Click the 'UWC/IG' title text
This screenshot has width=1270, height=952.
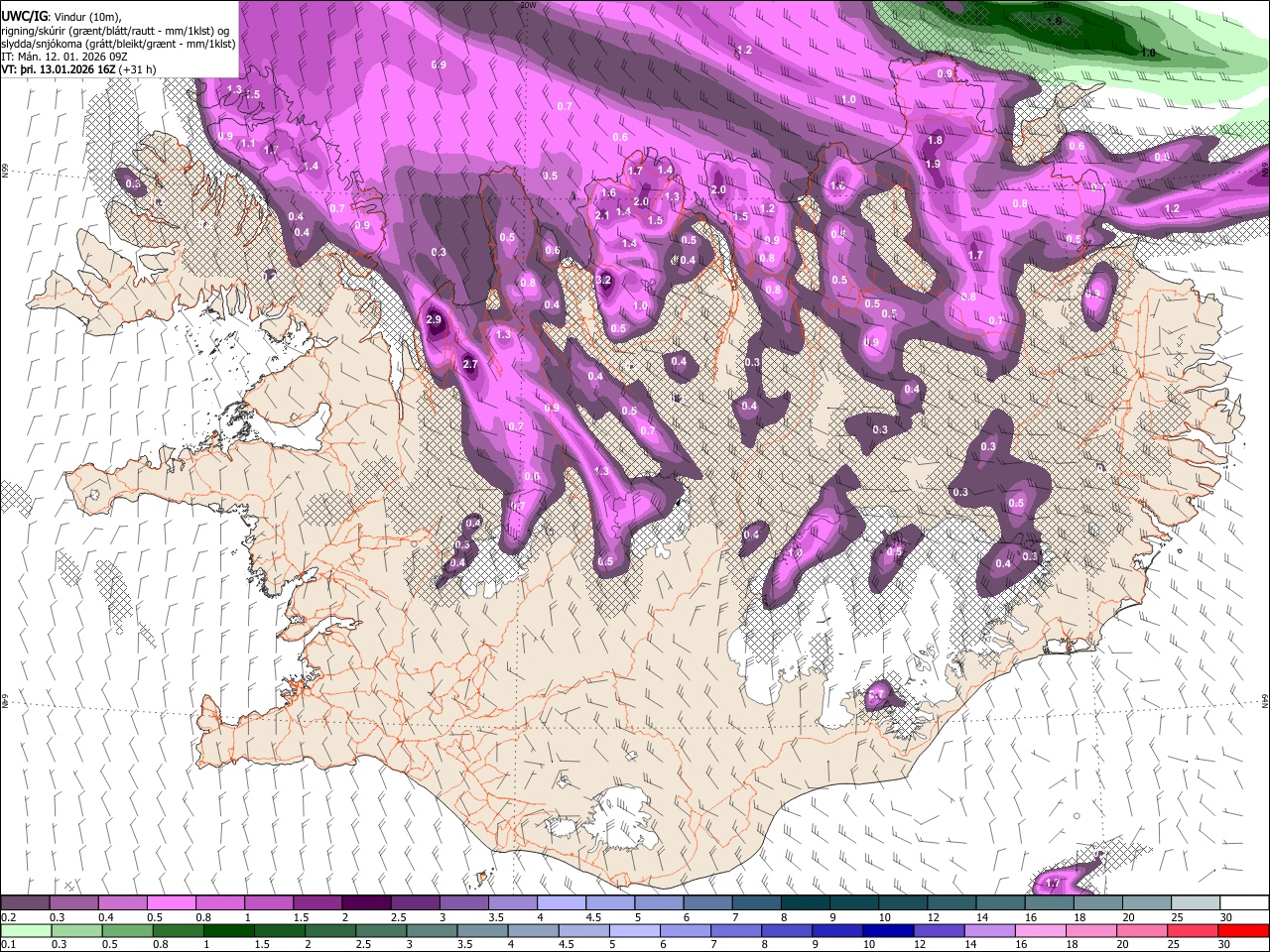(23, 16)
